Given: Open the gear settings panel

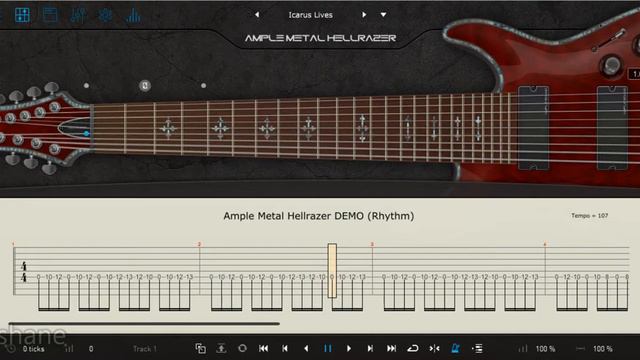Looking at the screenshot, I should [x=106, y=15].
